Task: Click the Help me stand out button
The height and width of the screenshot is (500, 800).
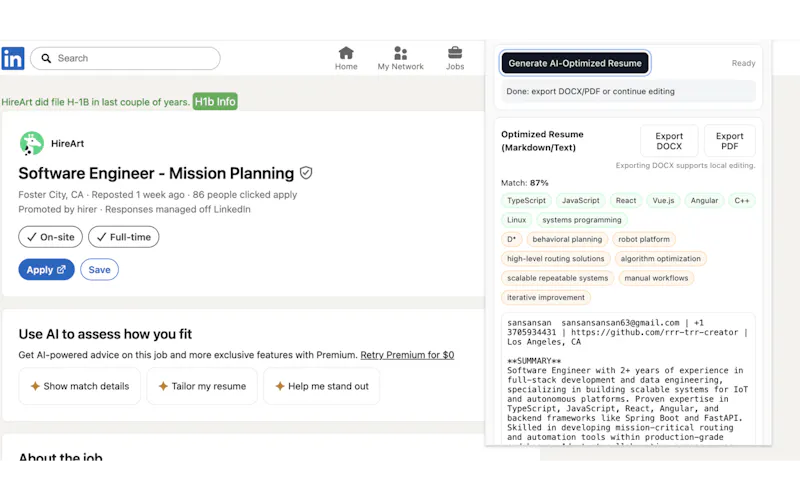Action: point(321,386)
